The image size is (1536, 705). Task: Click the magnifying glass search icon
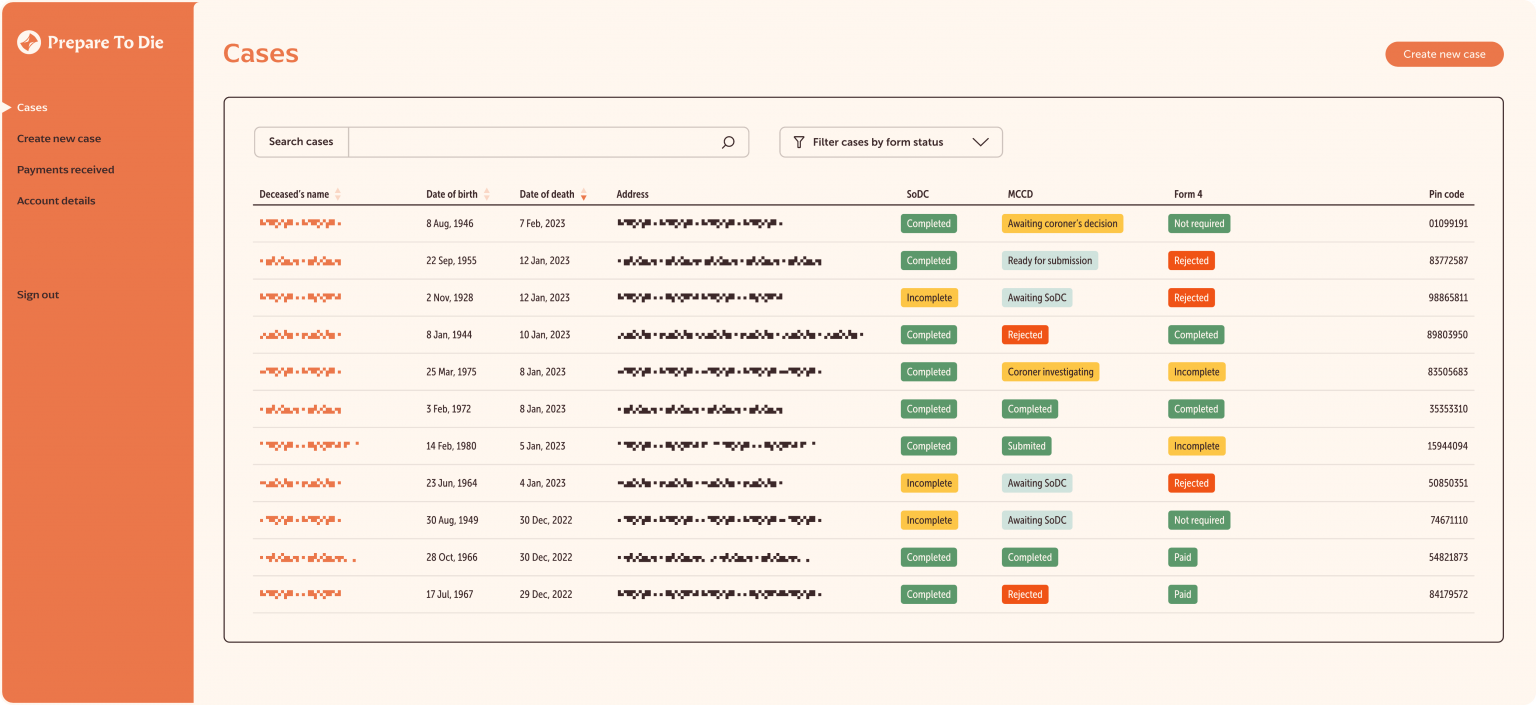[x=728, y=142]
